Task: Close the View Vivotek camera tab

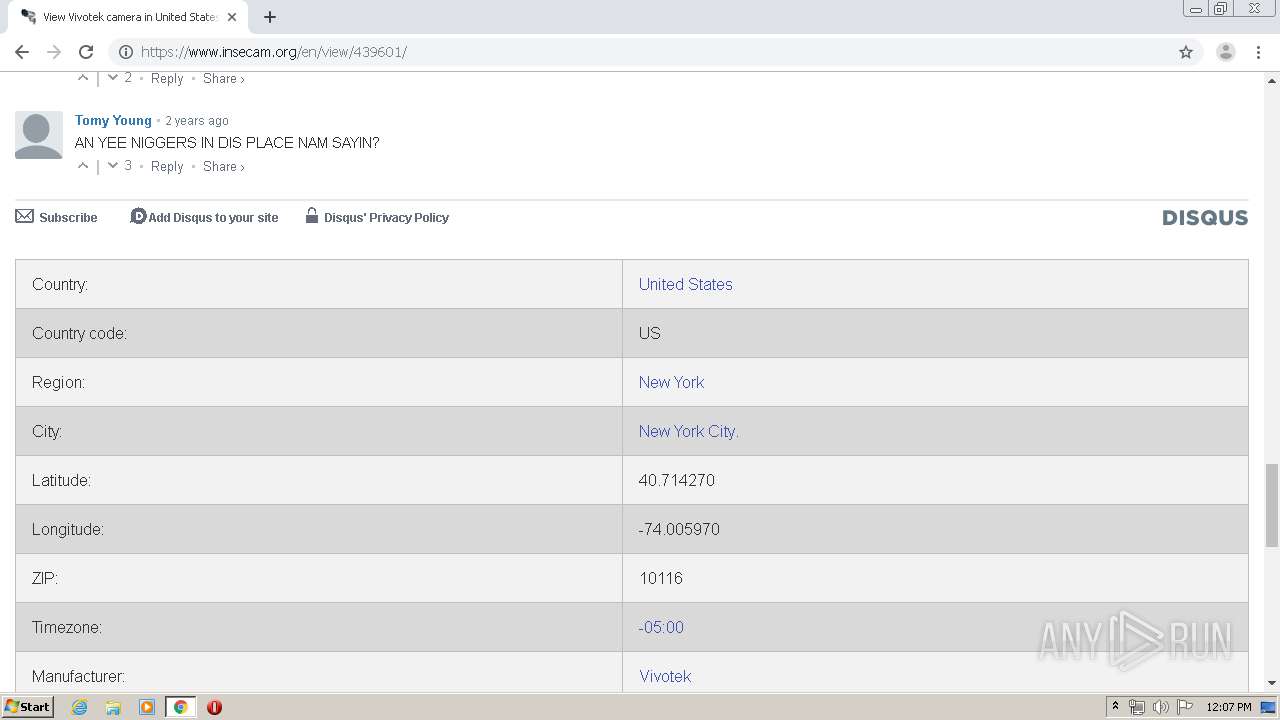Action: (232, 17)
